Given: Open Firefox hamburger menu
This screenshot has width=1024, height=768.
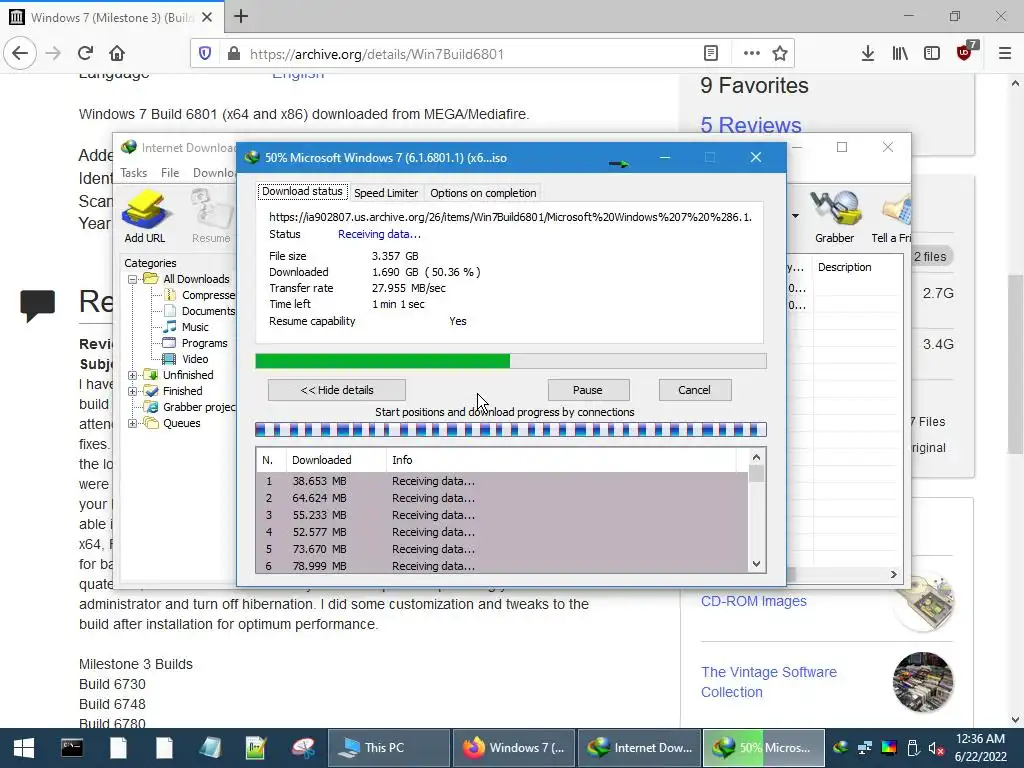Looking at the screenshot, I should (1004, 54).
